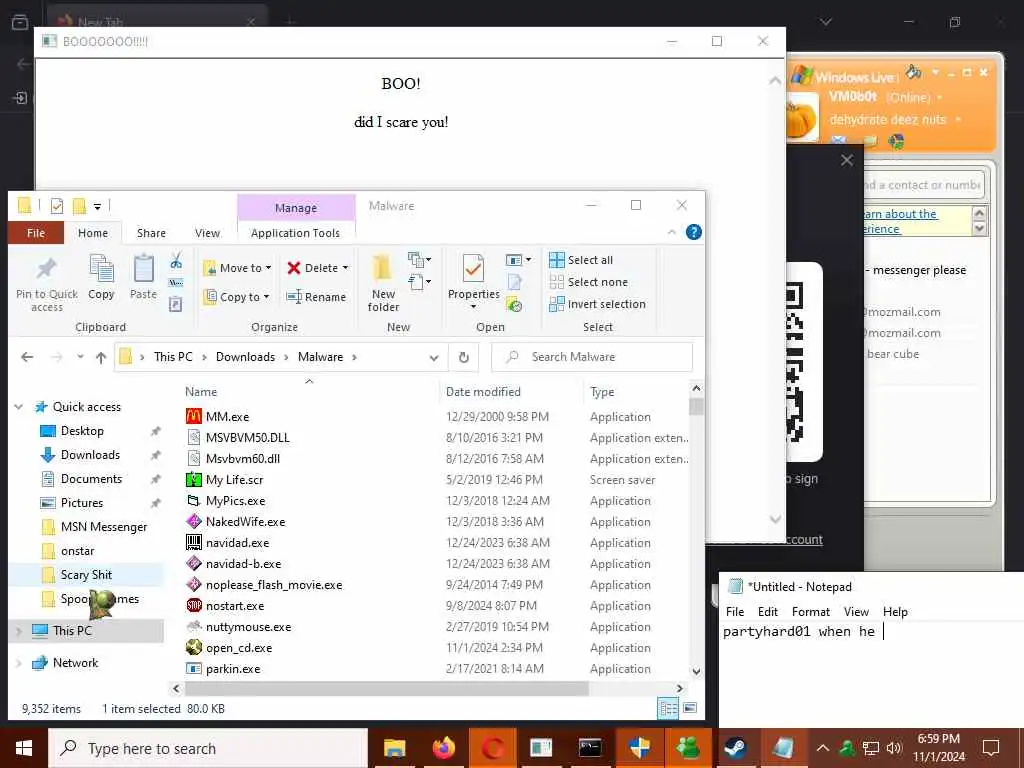Expand the address bar history dropdown
Screen dimensions: 1024x768
pyautogui.click(x=434, y=357)
